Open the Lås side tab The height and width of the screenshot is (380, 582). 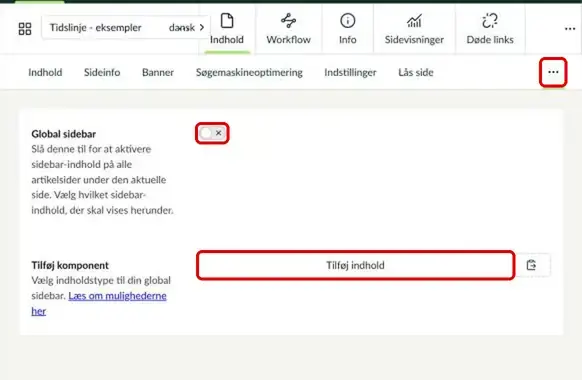coord(416,72)
